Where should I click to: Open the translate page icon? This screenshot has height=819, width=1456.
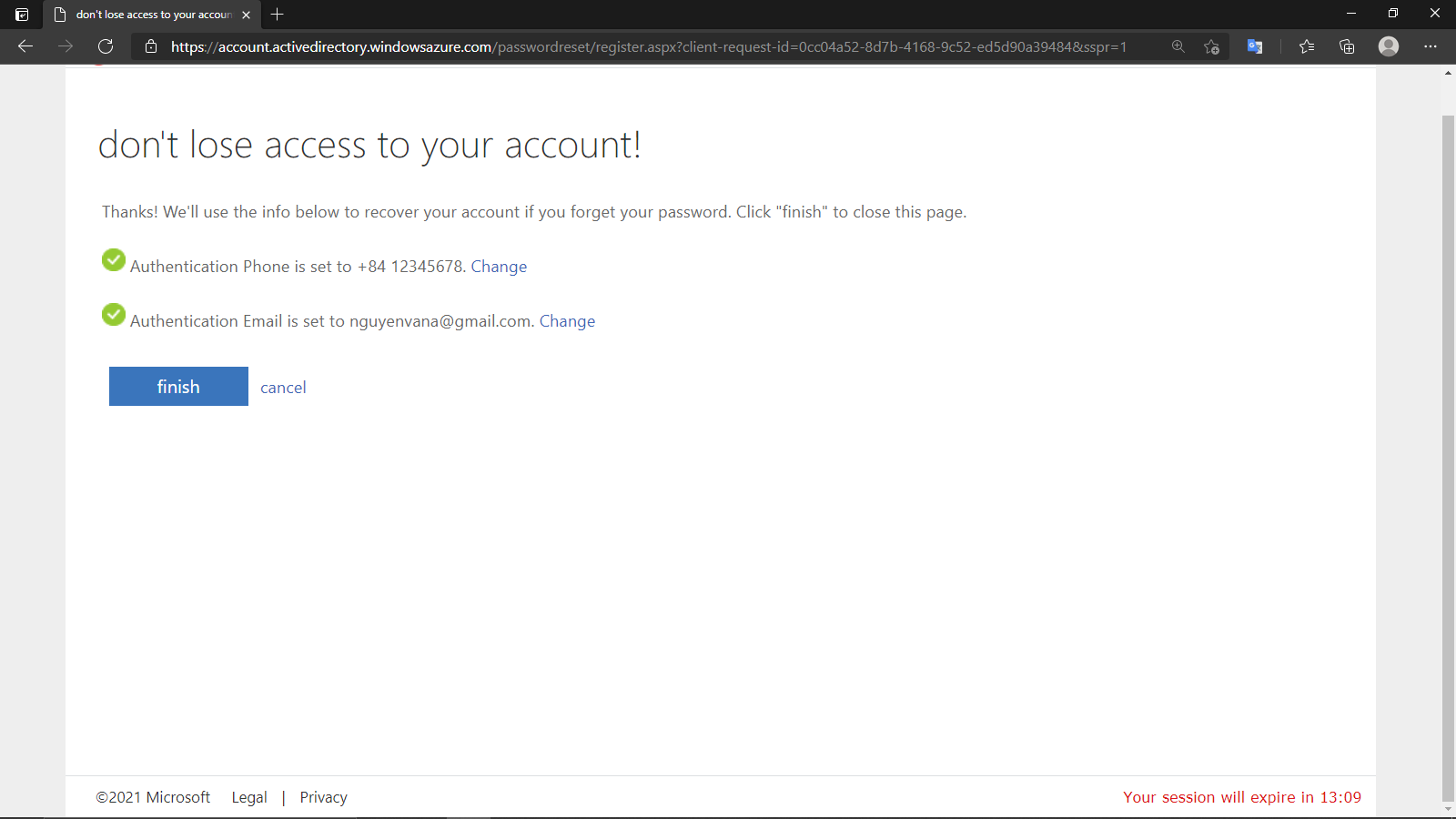pyautogui.click(x=1255, y=46)
